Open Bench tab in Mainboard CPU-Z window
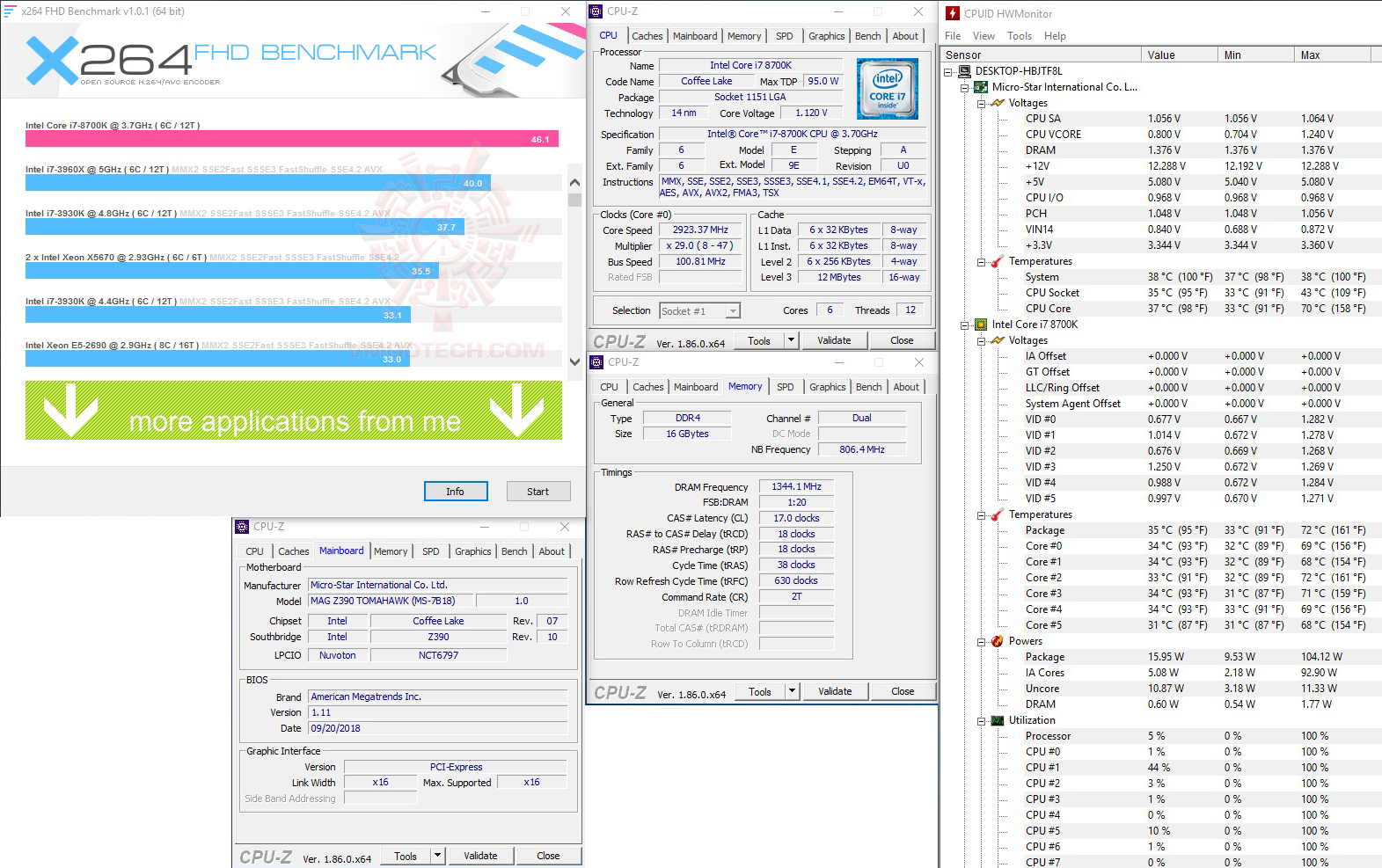 pyautogui.click(x=515, y=551)
